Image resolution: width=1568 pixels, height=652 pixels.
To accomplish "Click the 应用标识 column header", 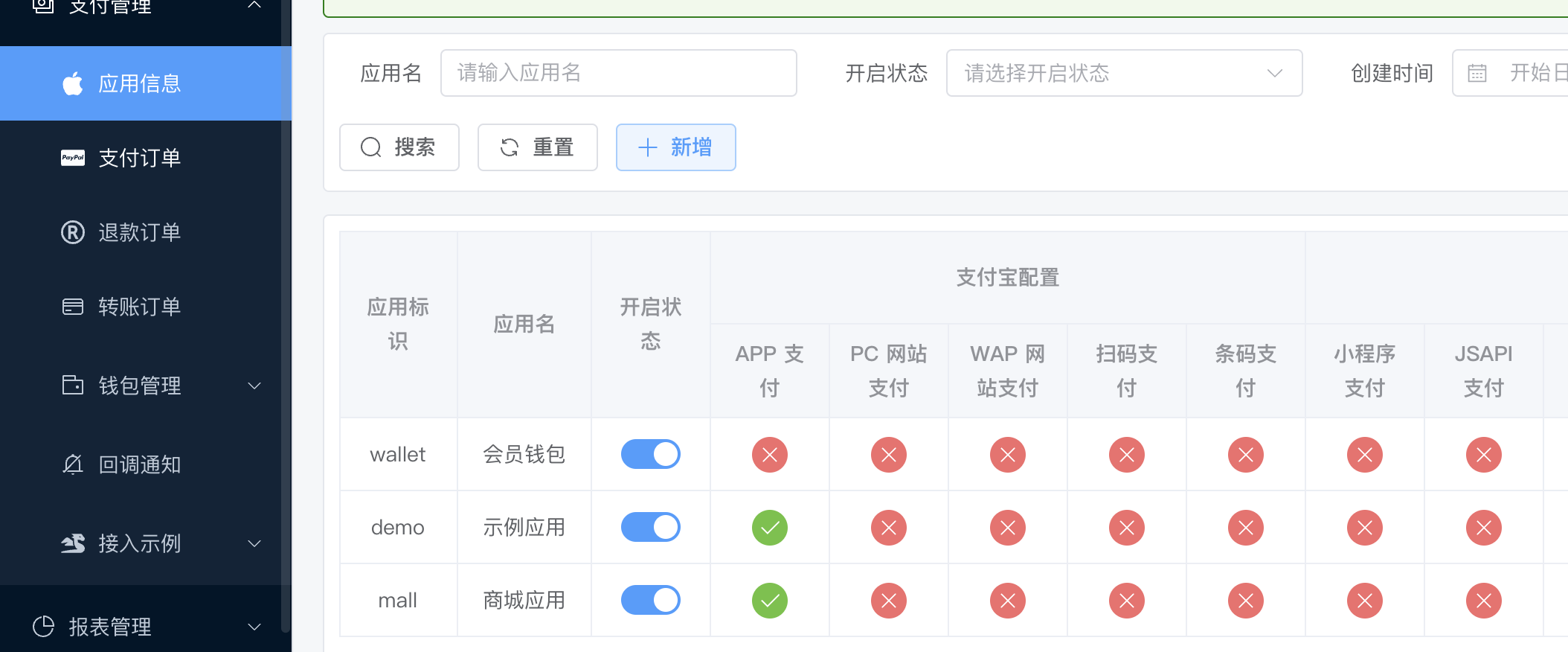I will [399, 324].
